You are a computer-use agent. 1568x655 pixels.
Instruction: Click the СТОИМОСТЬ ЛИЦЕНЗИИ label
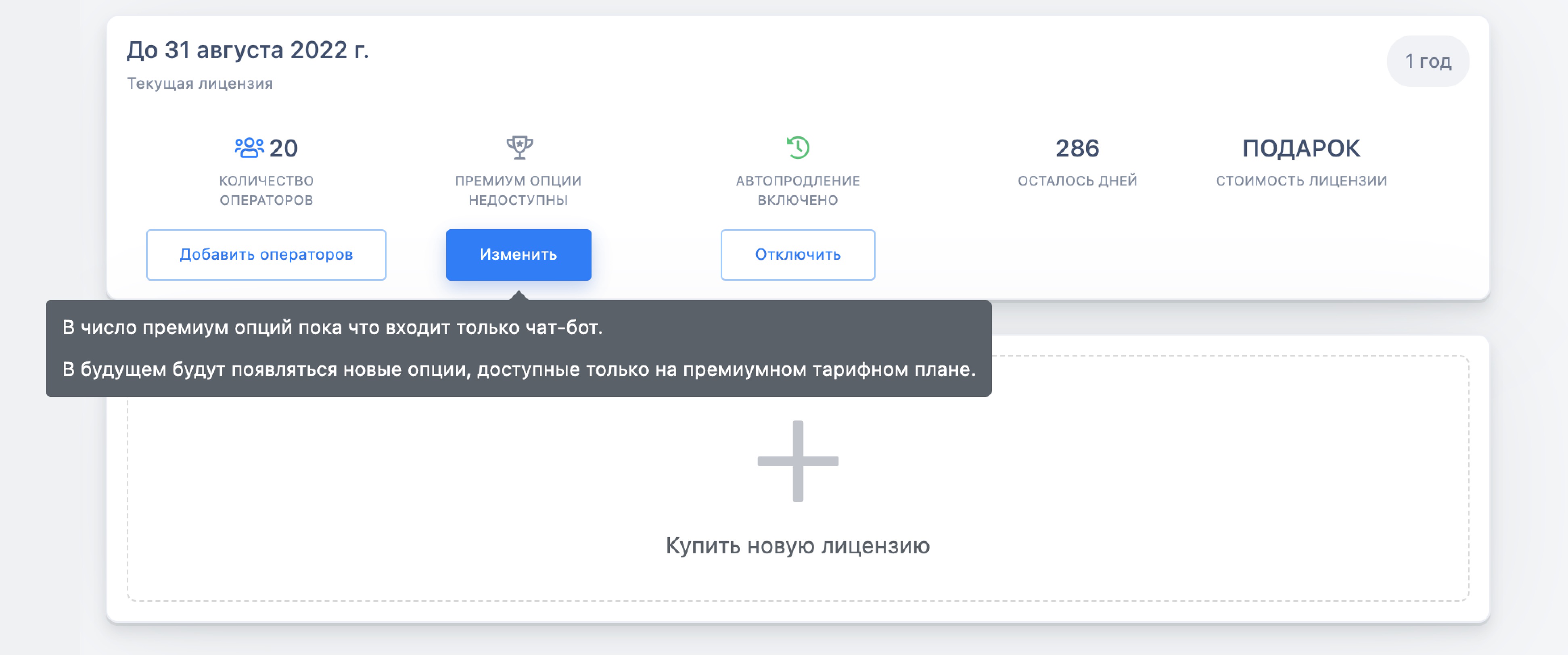1301,181
